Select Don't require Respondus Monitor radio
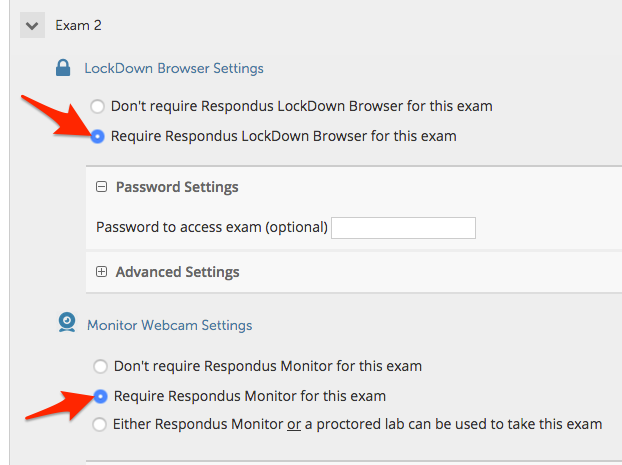The width and height of the screenshot is (622, 465). point(100,366)
